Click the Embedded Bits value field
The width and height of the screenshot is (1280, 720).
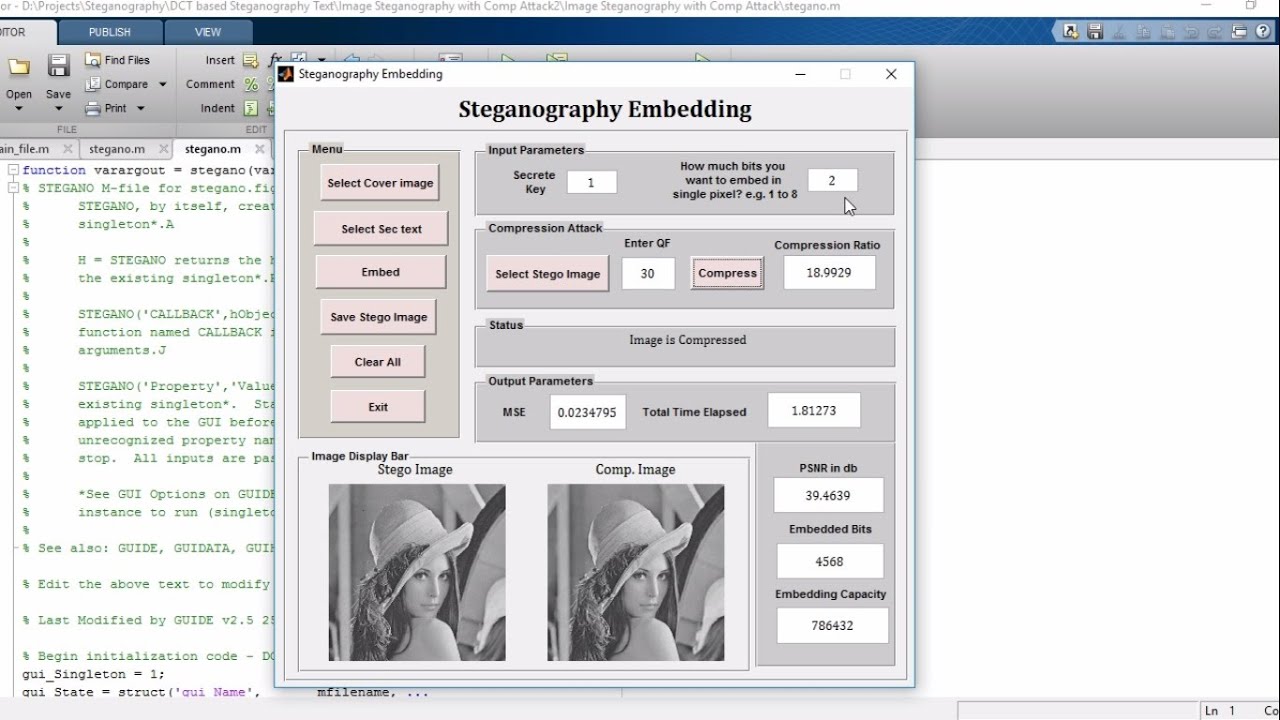coord(831,561)
